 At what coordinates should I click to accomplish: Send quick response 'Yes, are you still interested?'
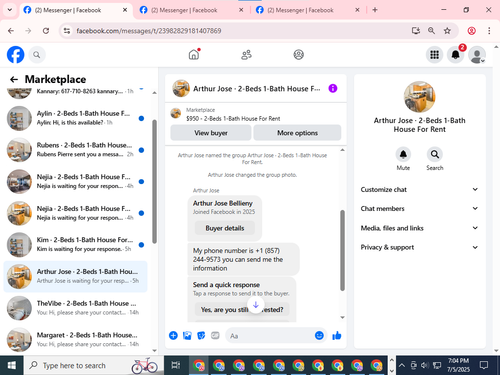point(242,309)
